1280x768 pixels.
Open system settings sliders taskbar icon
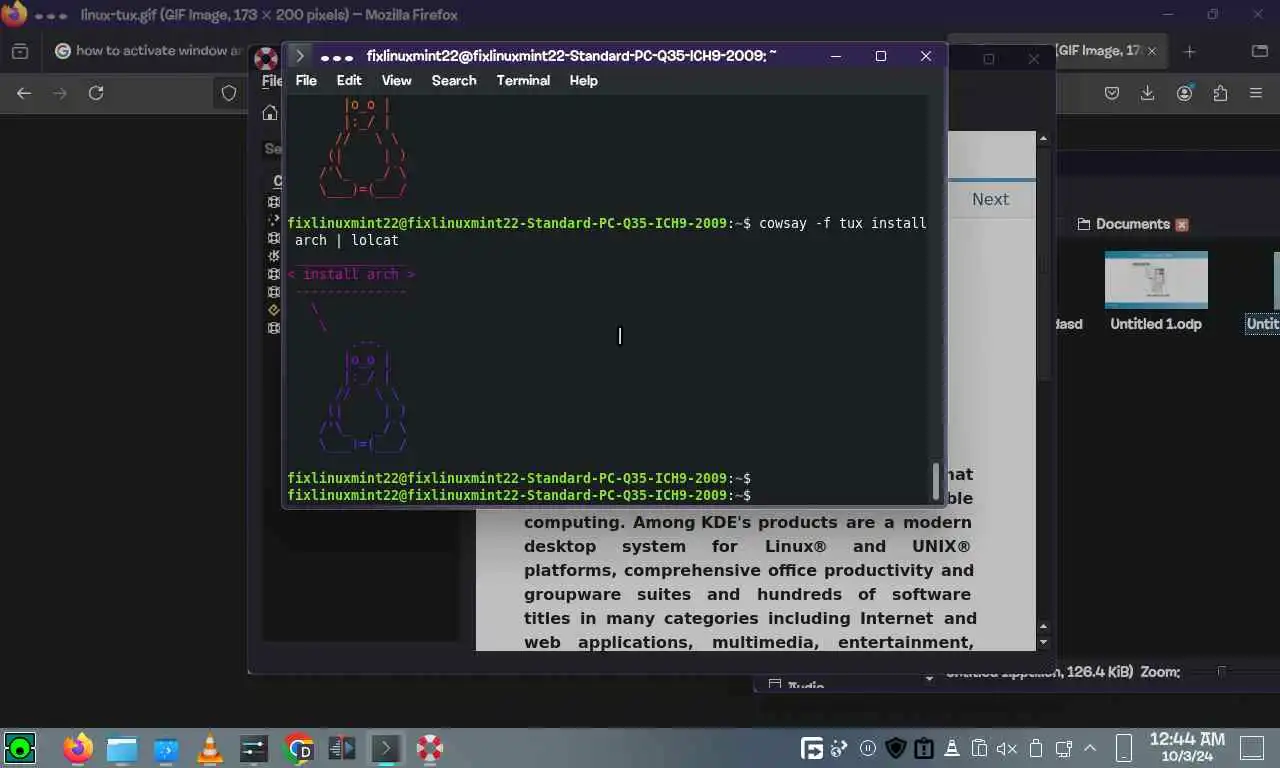pyautogui.click(x=254, y=748)
